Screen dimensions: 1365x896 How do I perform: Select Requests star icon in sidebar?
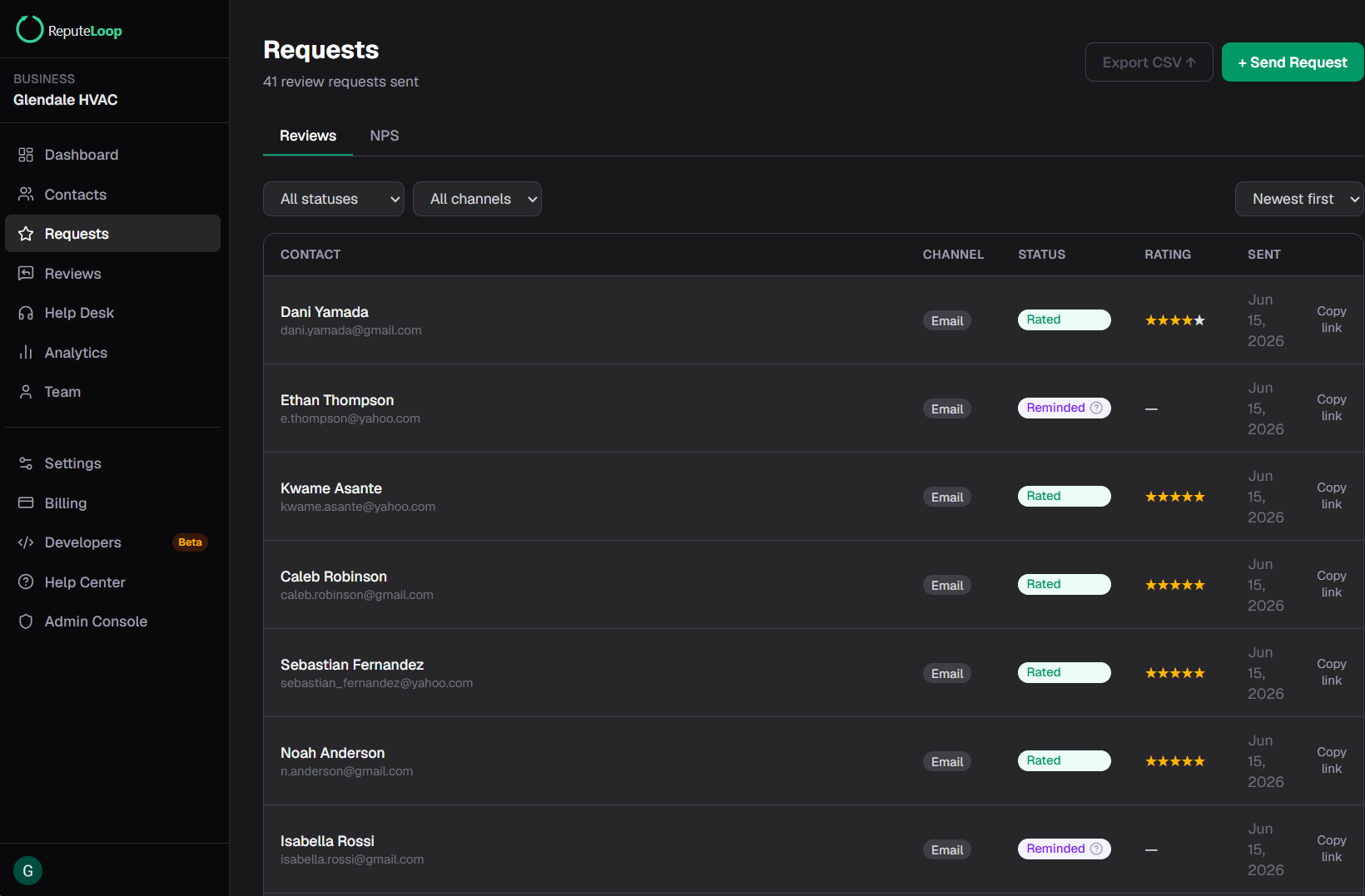[26, 234]
